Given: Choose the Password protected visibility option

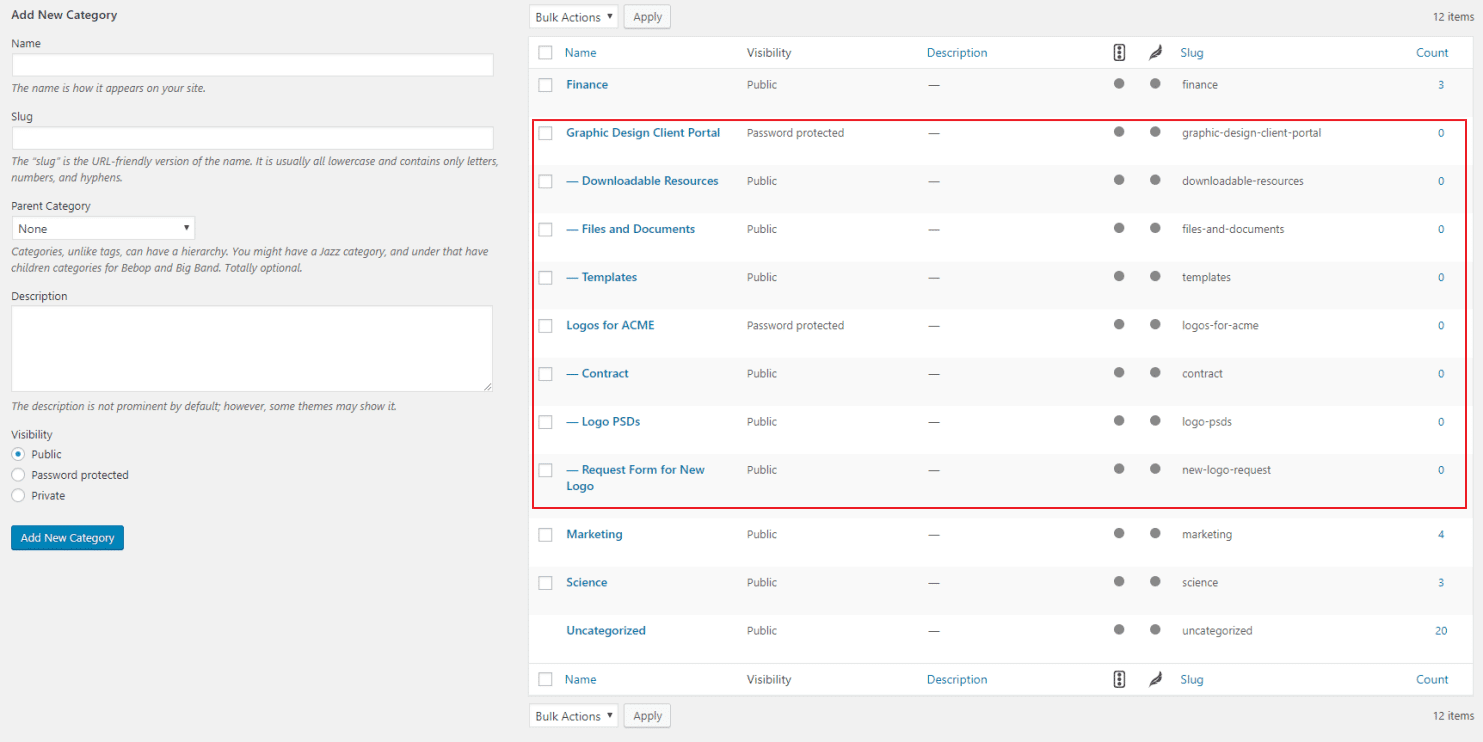Looking at the screenshot, I should coord(17,475).
